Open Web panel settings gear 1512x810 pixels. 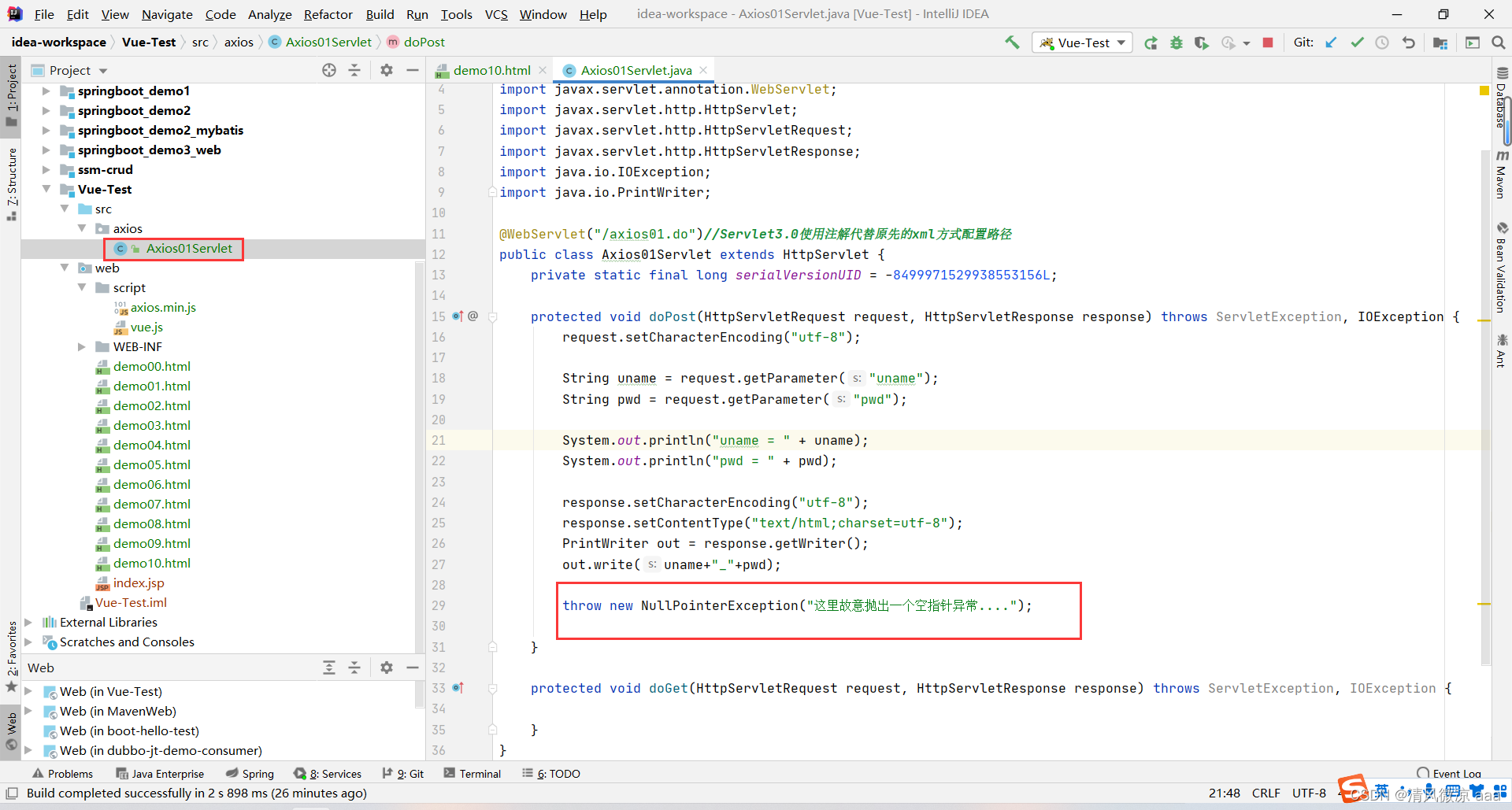click(x=386, y=668)
